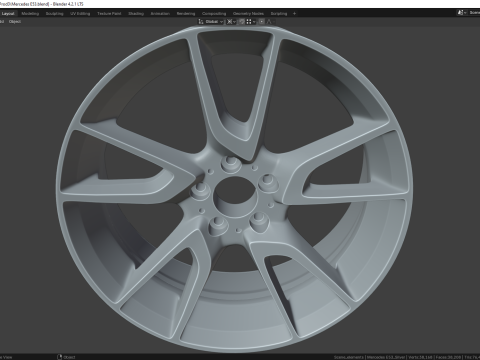The height and width of the screenshot is (360, 480).
Task: Switch to the Layout workspace tab
Action: (8, 14)
